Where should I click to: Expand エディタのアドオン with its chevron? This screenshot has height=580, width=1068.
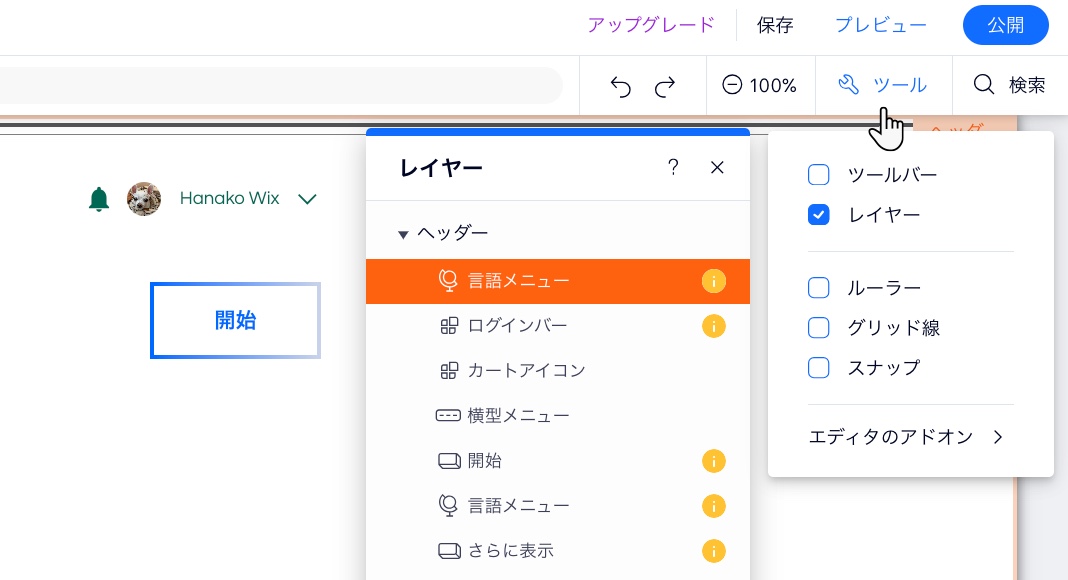pos(997,437)
